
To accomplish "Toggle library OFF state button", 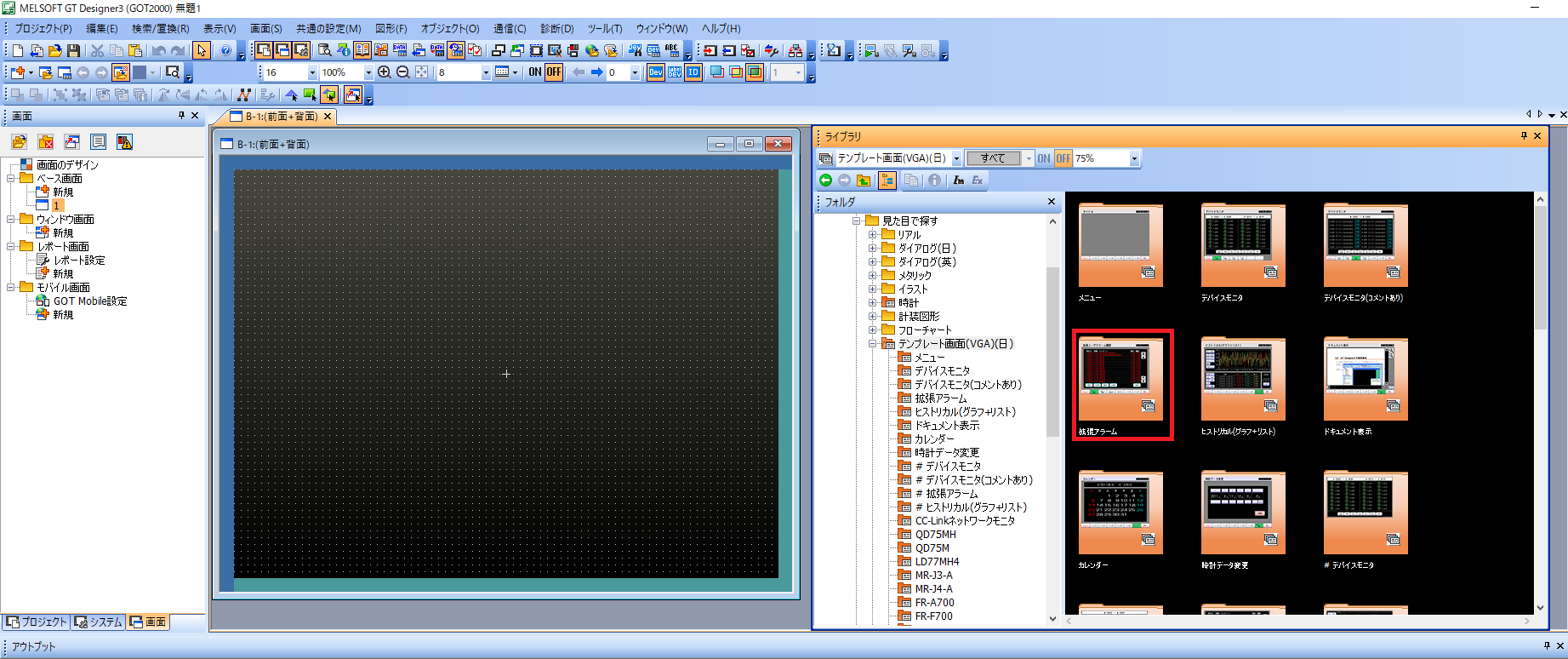I will coord(1063,158).
